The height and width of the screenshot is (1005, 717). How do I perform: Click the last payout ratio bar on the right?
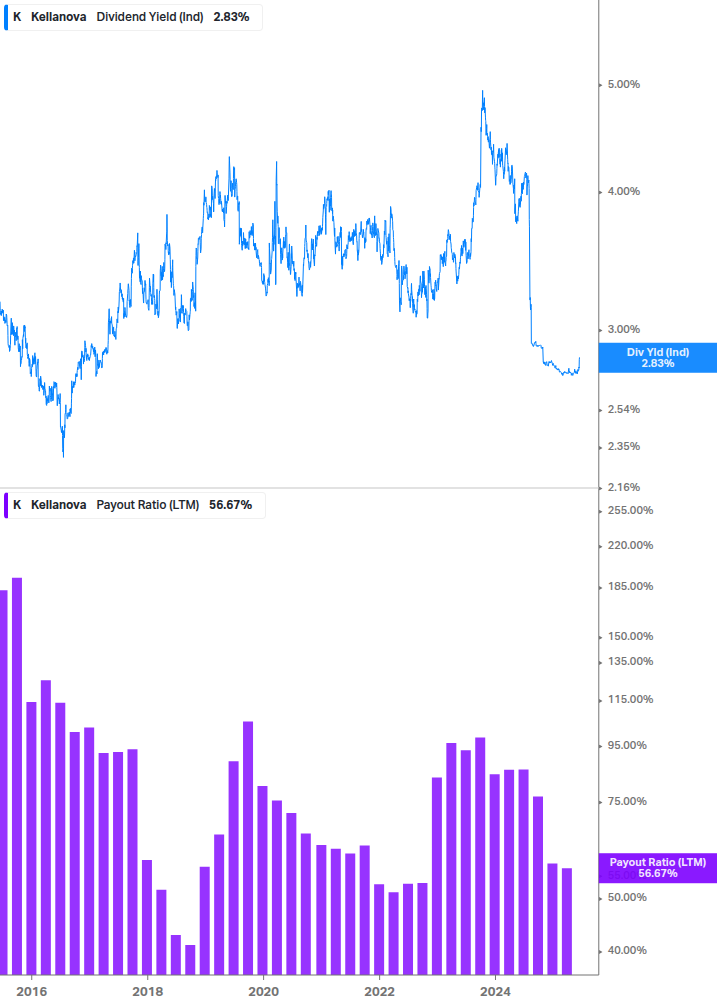[567, 922]
